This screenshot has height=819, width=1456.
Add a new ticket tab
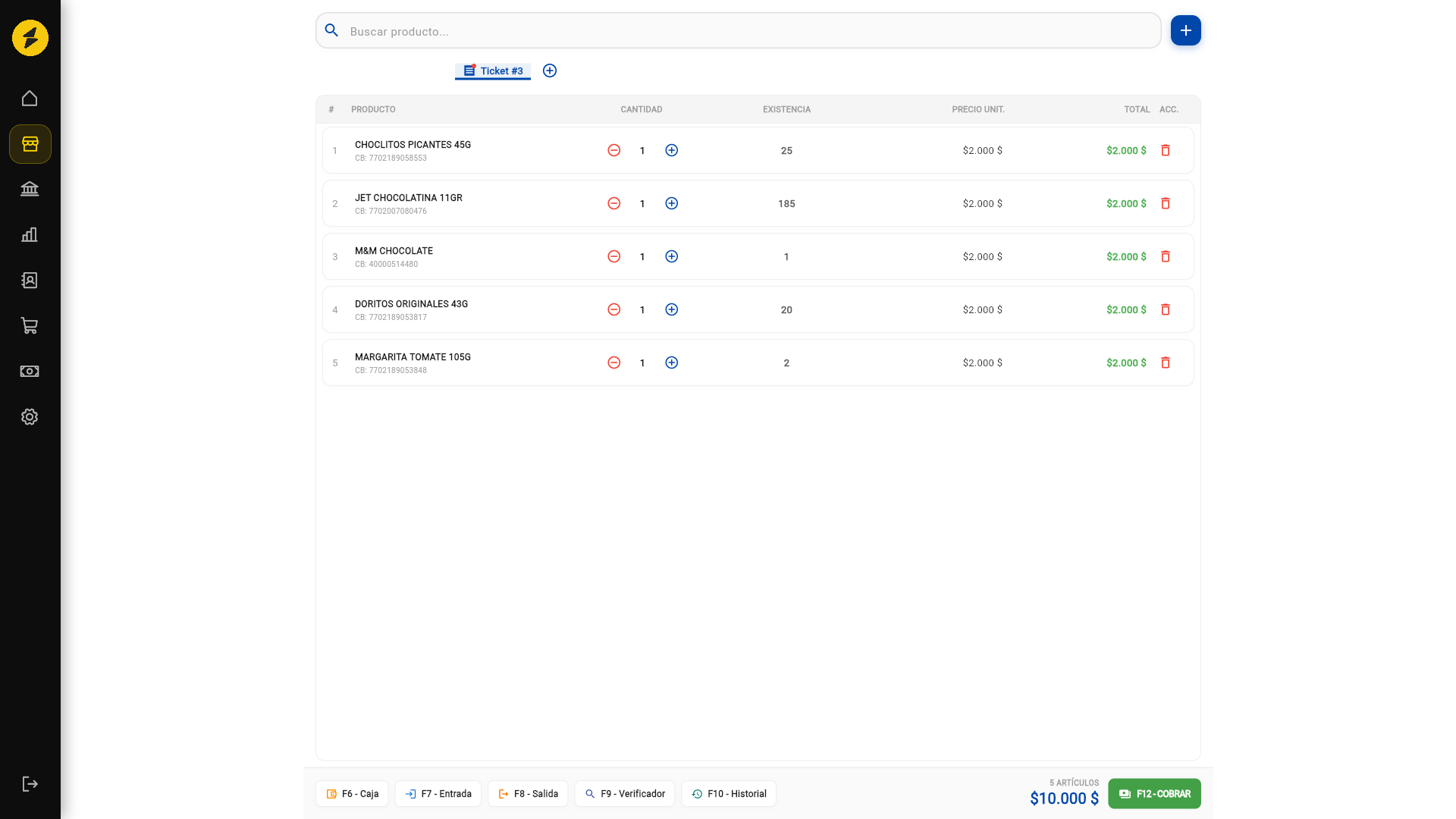pyautogui.click(x=550, y=71)
